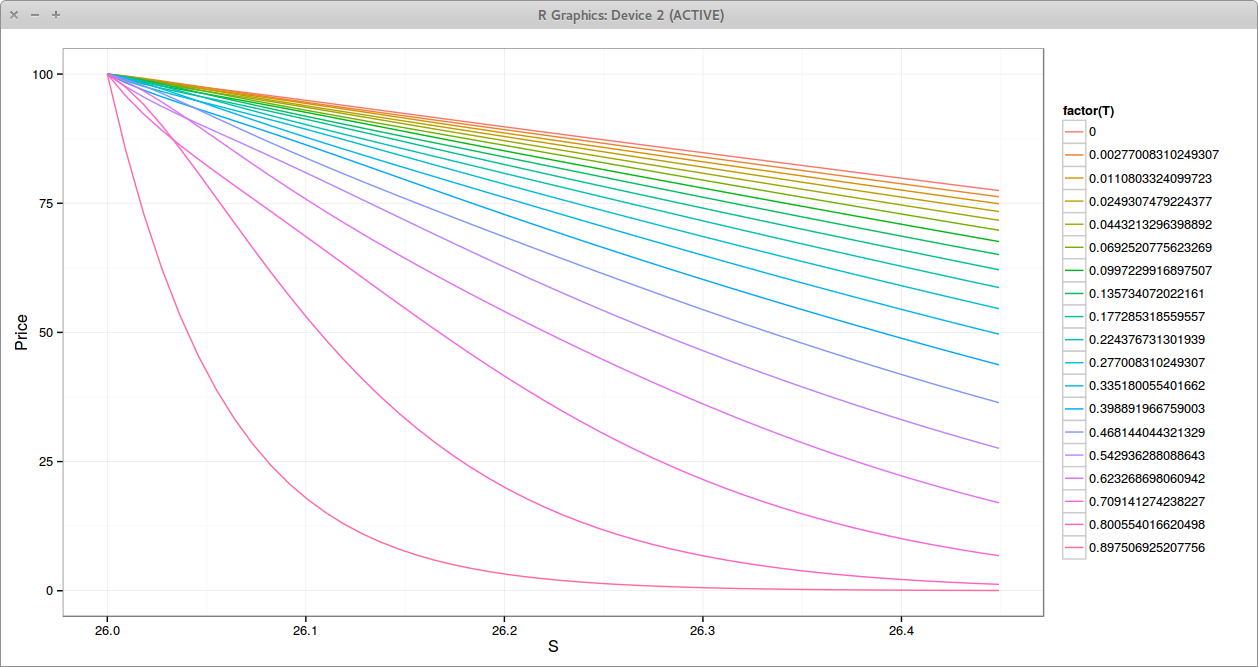Click the y-axis title 'Price'
Image resolution: width=1258 pixels, height=667 pixels.
[22, 332]
